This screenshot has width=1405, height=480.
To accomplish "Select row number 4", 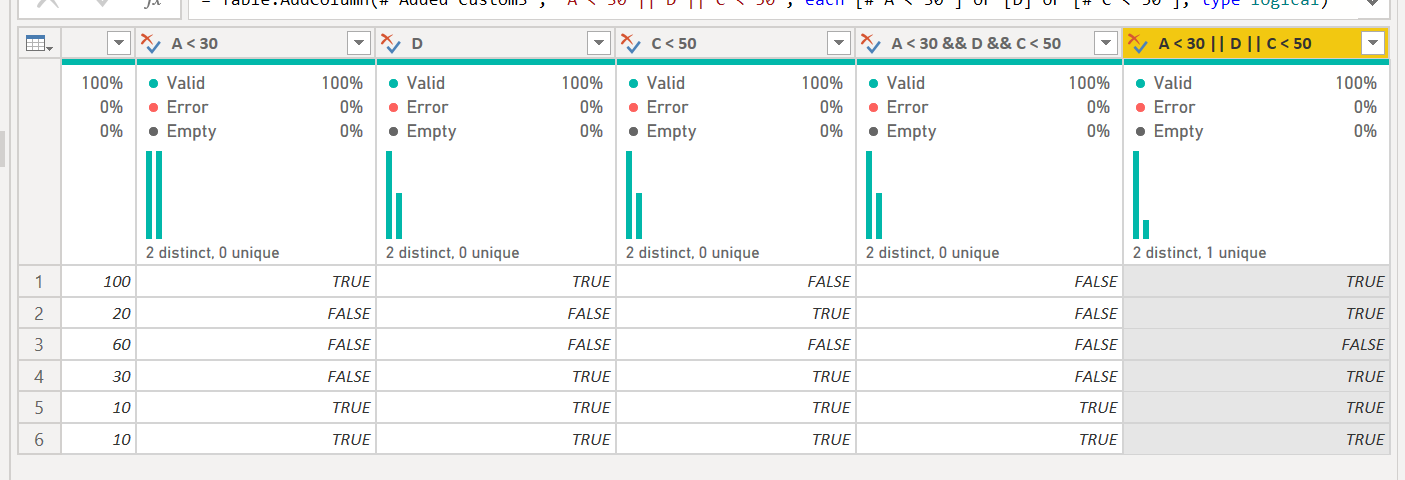I will pyautogui.click(x=39, y=376).
